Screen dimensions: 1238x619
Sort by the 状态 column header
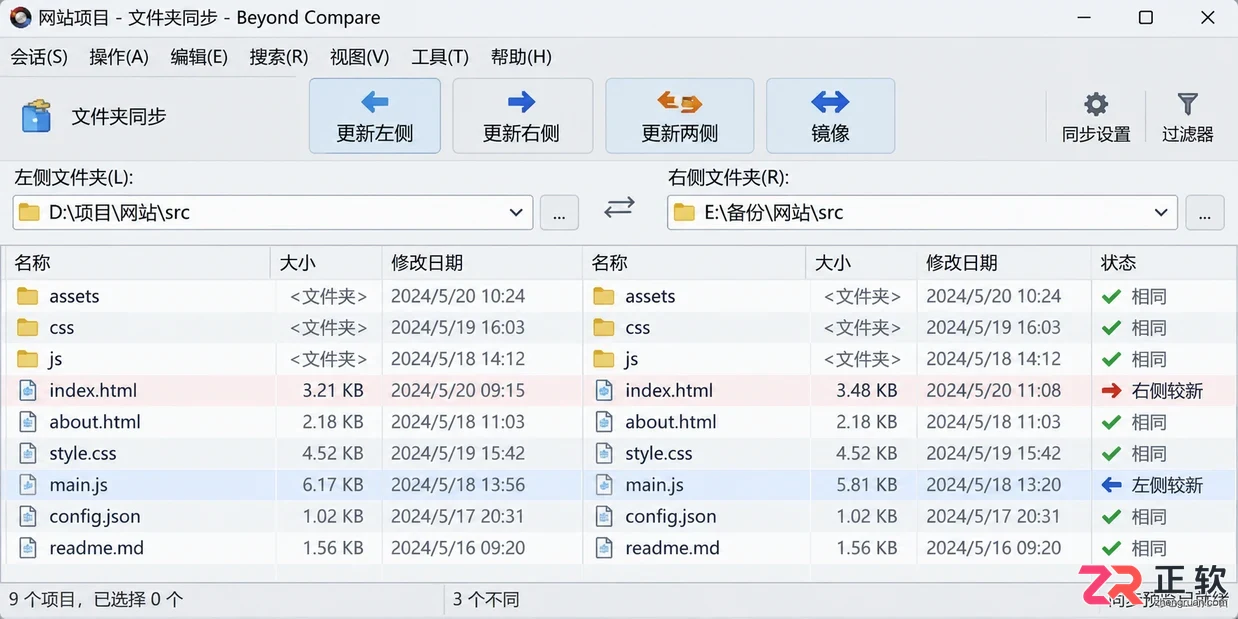point(1163,263)
